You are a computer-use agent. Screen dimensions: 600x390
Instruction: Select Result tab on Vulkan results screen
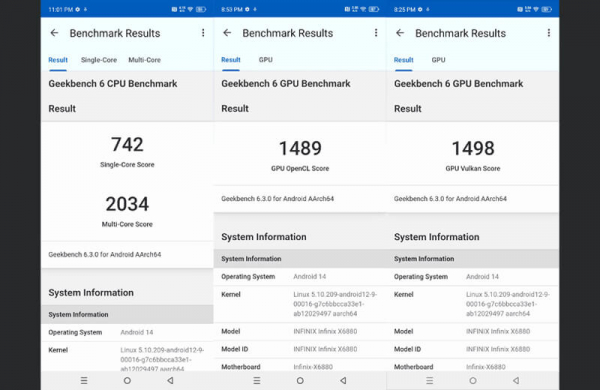[x=404, y=60]
